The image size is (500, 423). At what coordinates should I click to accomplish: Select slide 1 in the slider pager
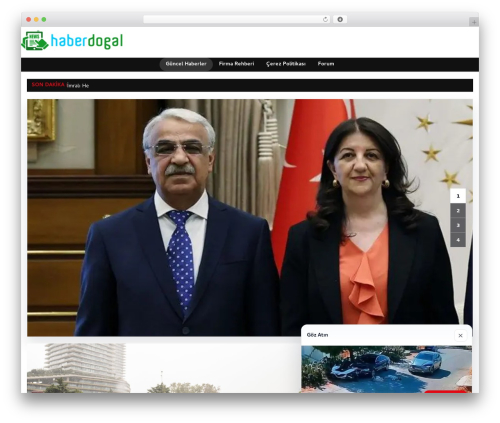(x=458, y=196)
